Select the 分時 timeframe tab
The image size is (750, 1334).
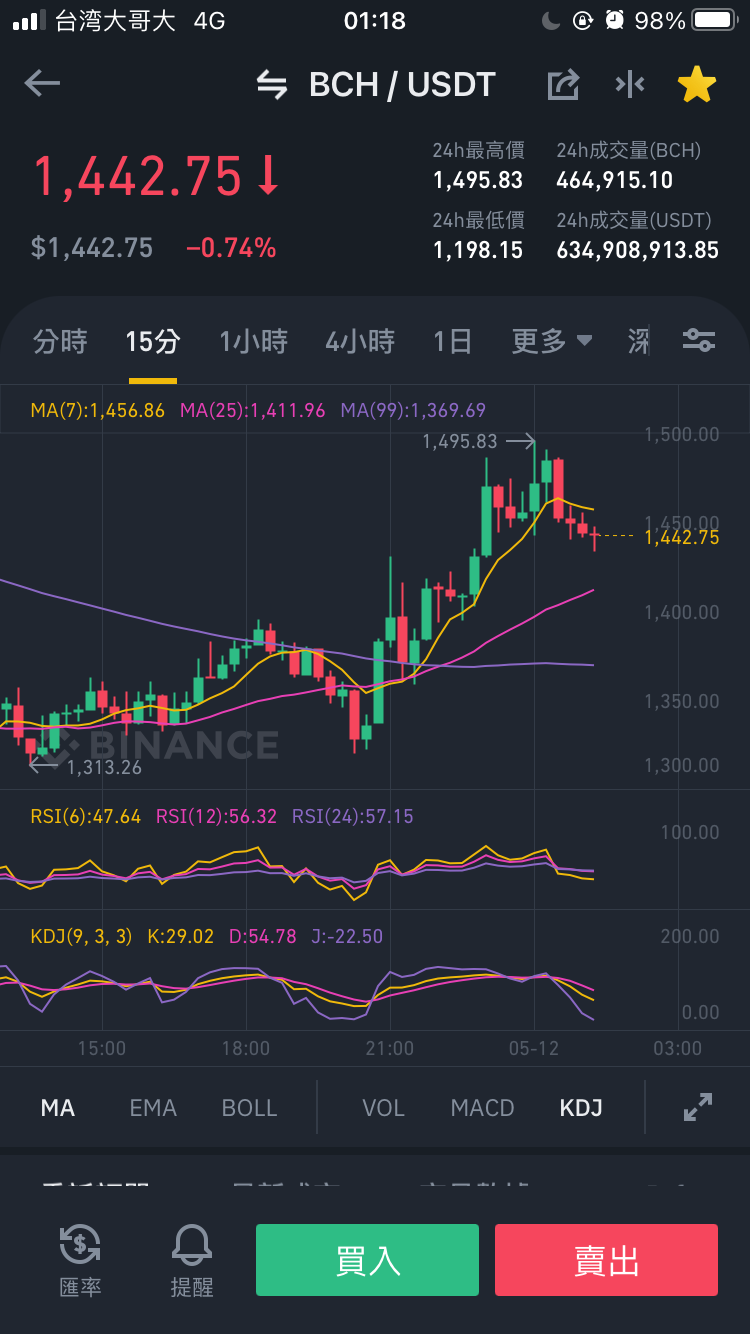point(60,342)
